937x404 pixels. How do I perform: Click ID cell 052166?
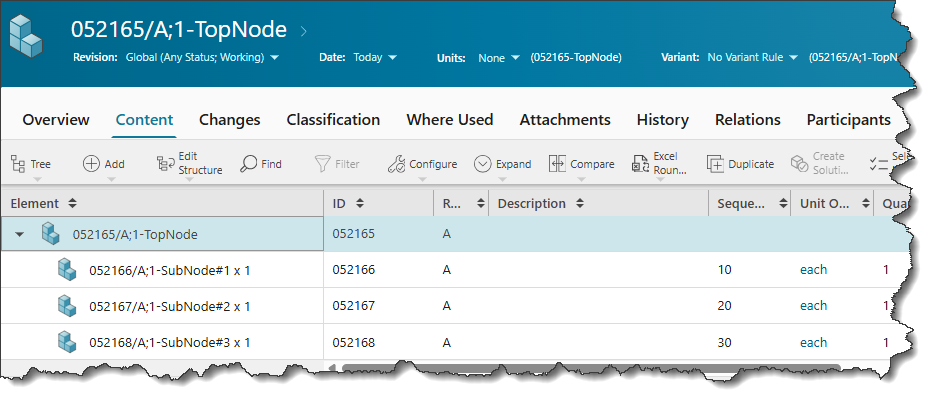(x=354, y=270)
